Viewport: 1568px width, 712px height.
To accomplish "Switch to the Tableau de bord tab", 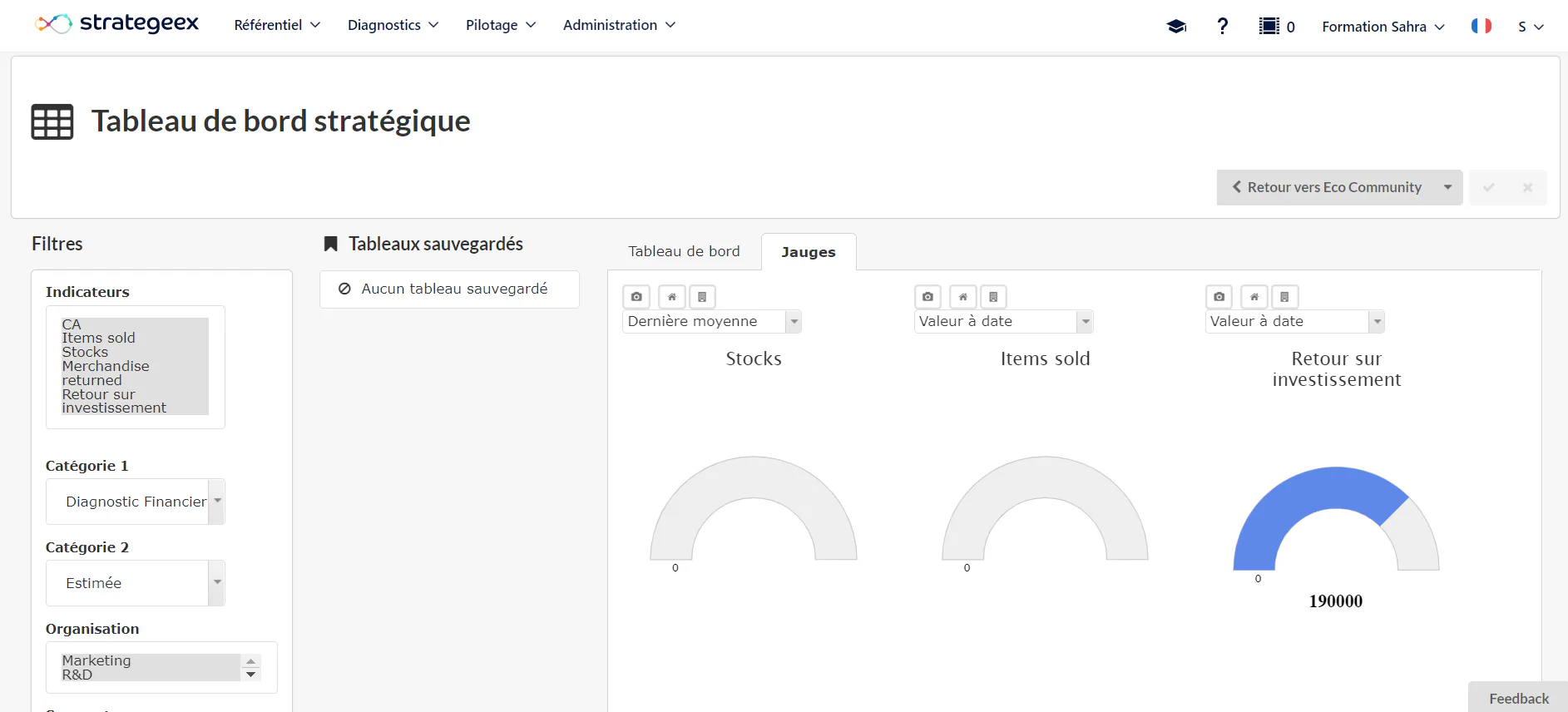I will click(684, 251).
